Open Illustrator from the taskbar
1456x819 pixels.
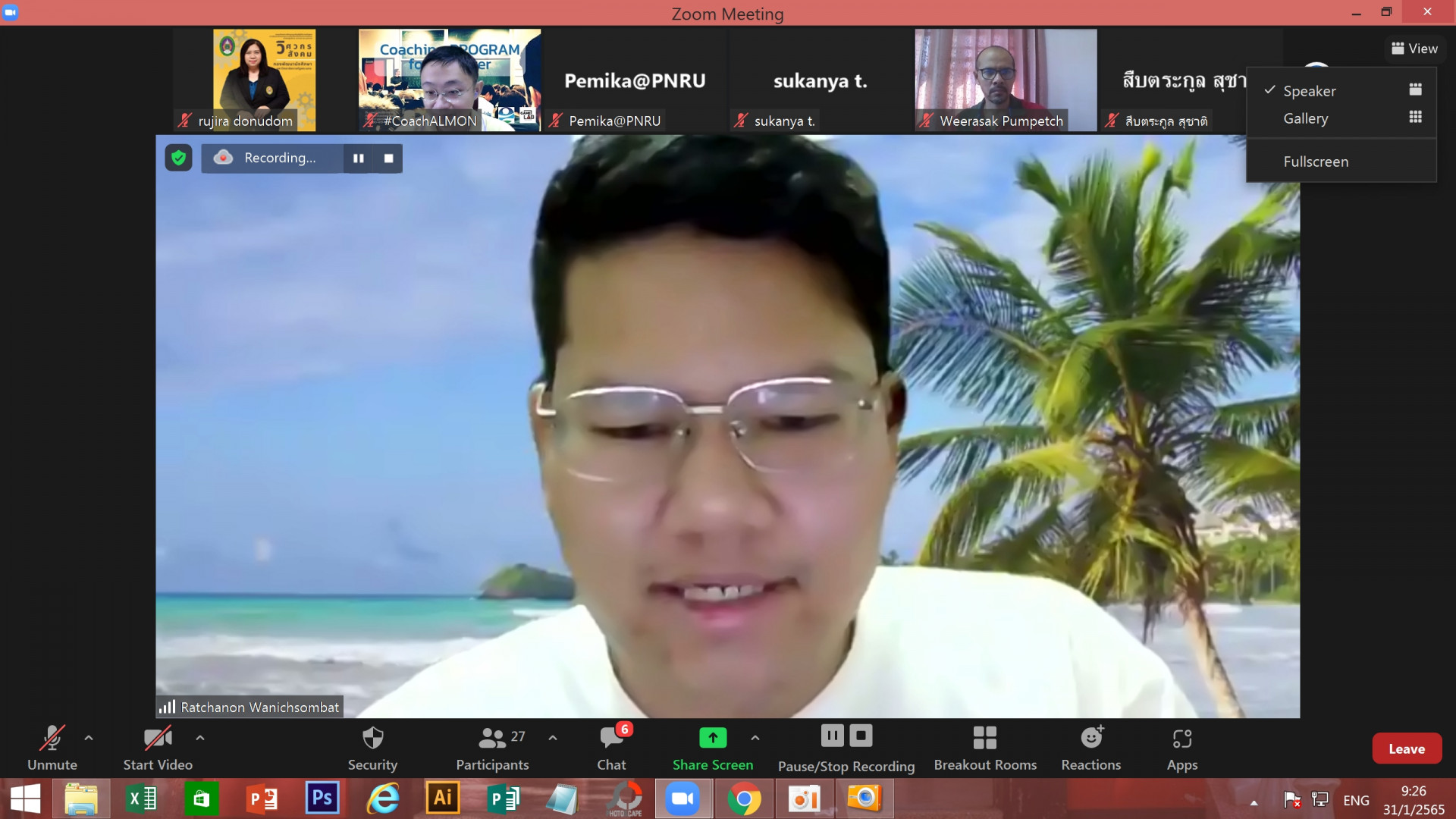click(x=443, y=799)
